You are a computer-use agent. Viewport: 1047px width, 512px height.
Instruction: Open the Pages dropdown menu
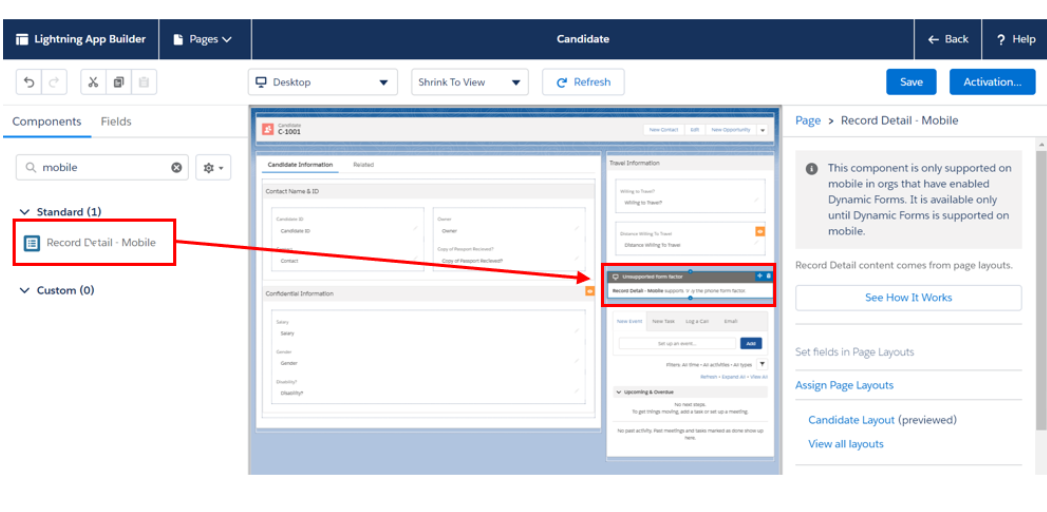coord(203,40)
